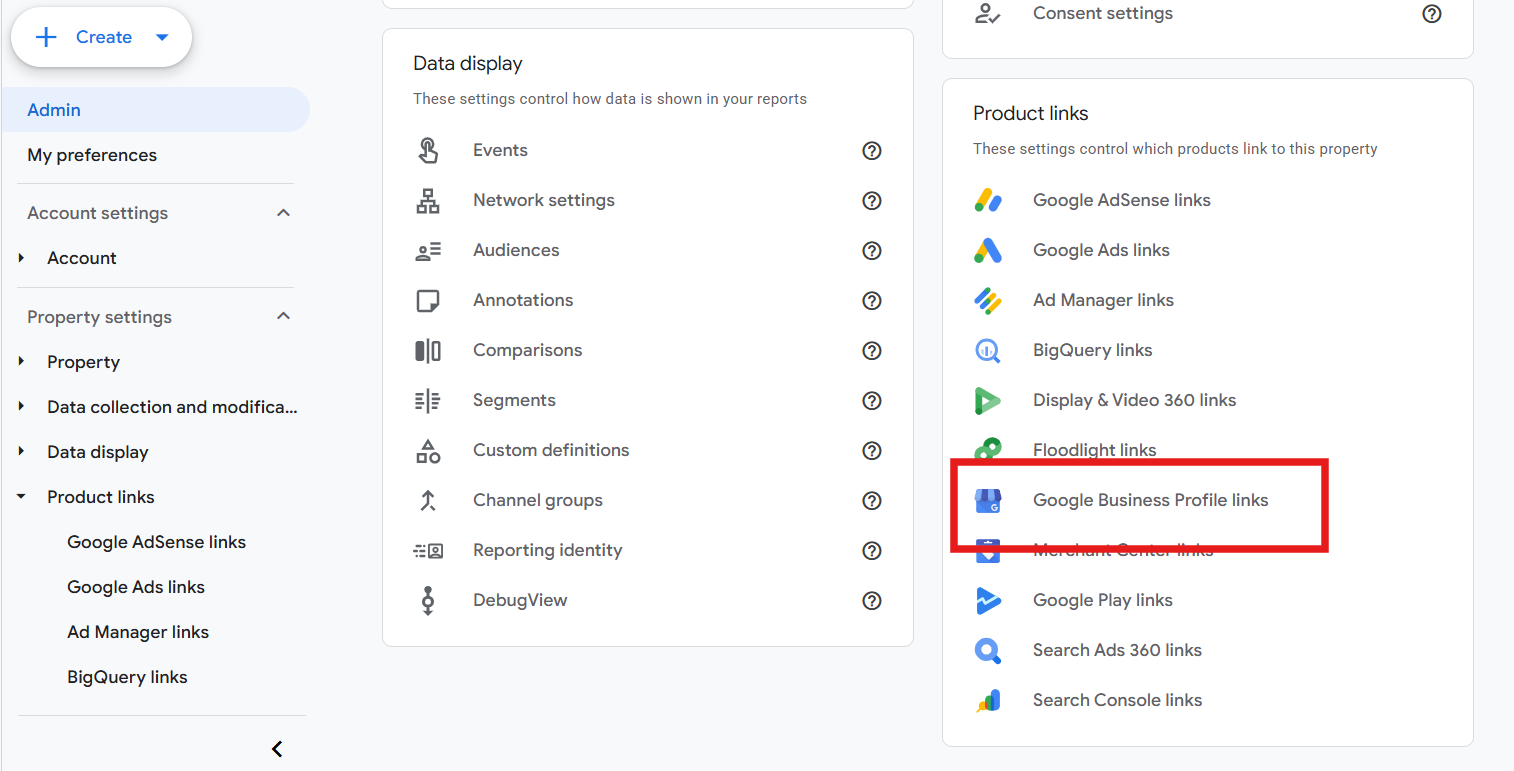Open Google AdSense links in sidebar
Screen dimensions: 1514x771
pos(156,542)
